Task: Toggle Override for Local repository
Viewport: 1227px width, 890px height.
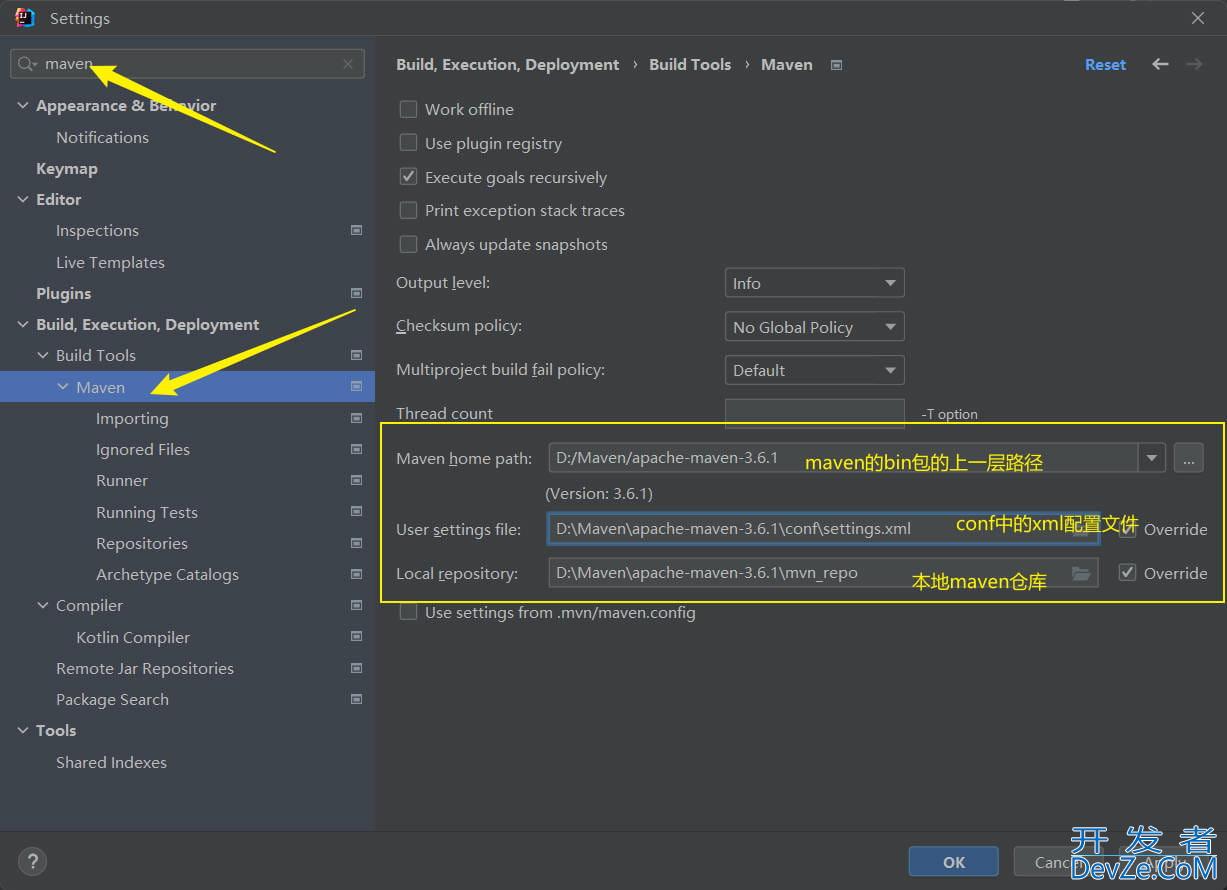Action: coord(1127,573)
